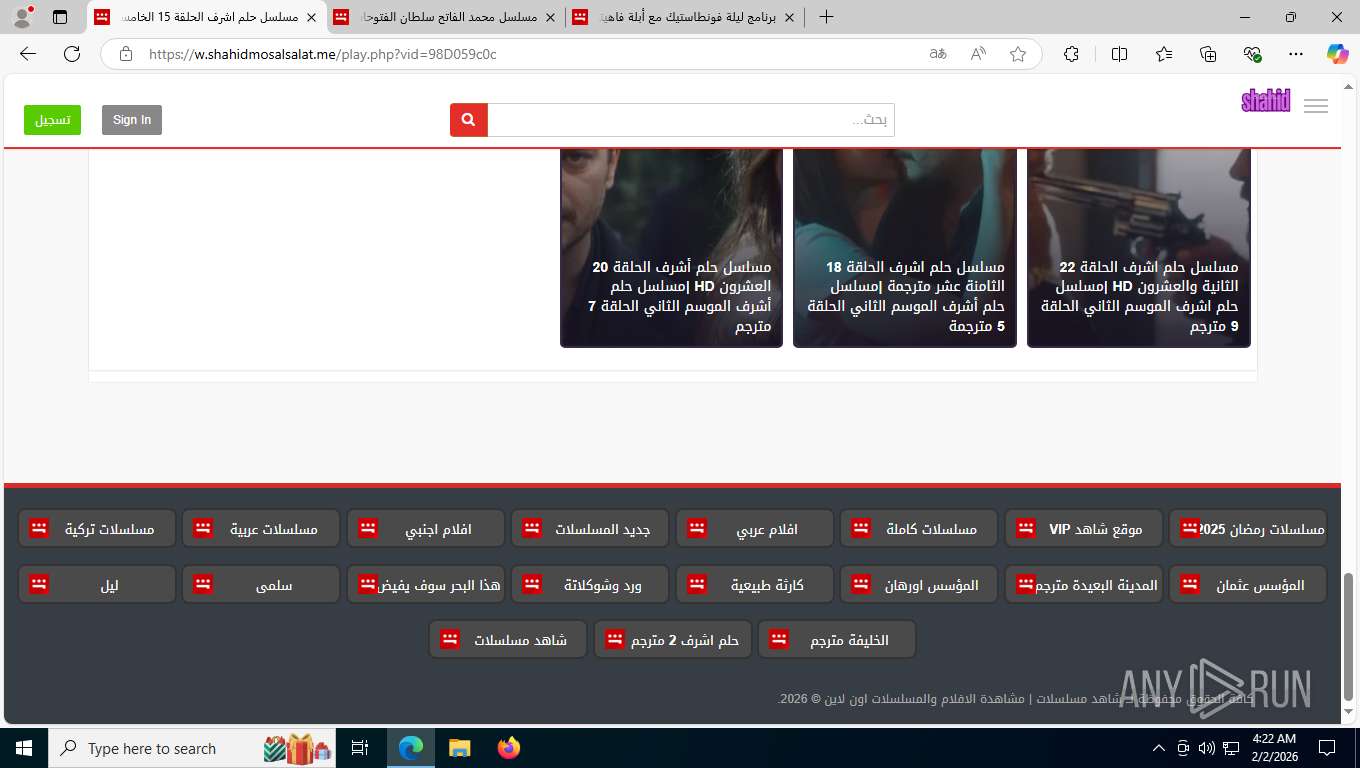This screenshot has height=768, width=1360.
Task: Close the ليلة فونطاستيك tab
Action: coord(789,17)
